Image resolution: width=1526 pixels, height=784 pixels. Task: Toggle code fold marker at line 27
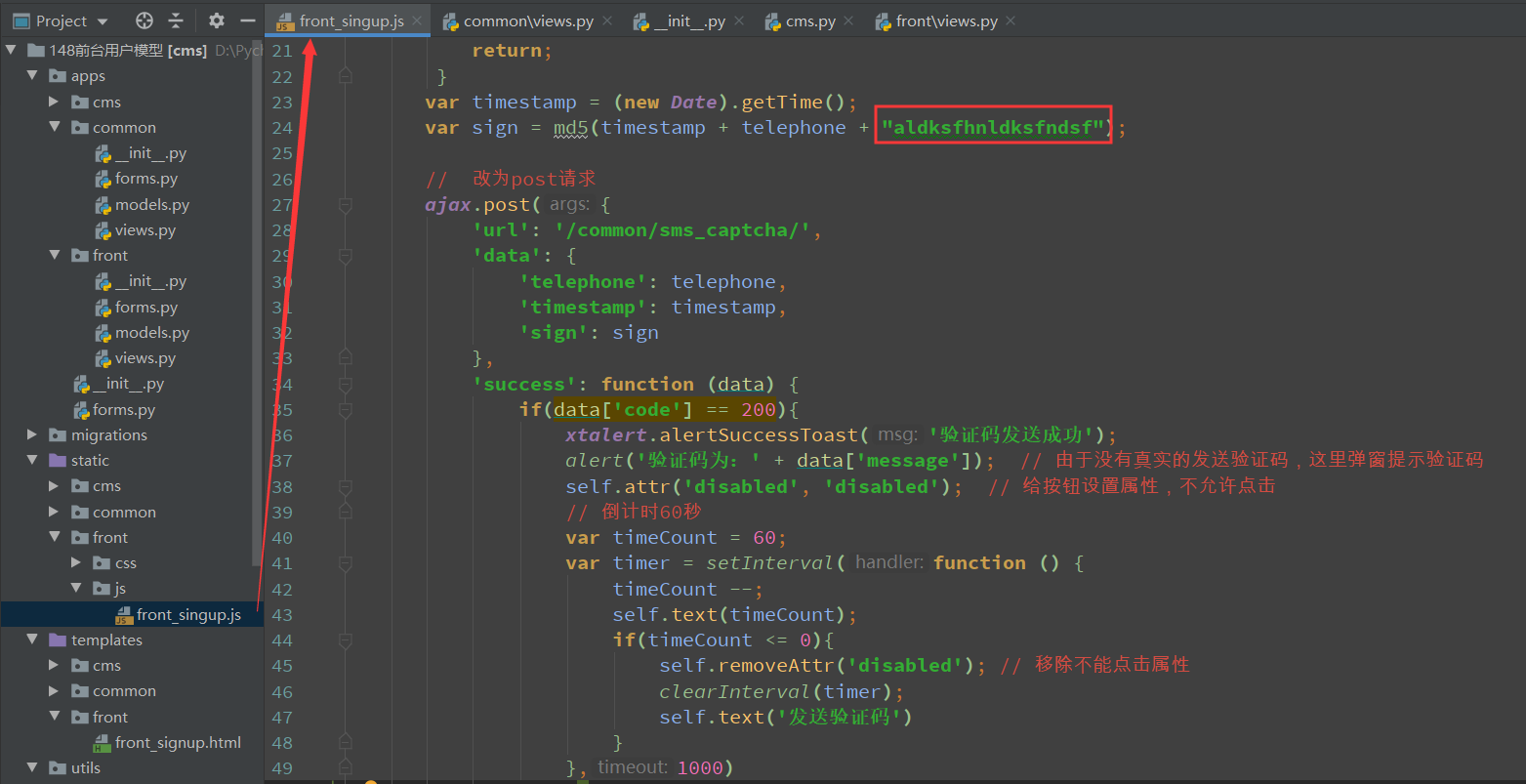(345, 205)
